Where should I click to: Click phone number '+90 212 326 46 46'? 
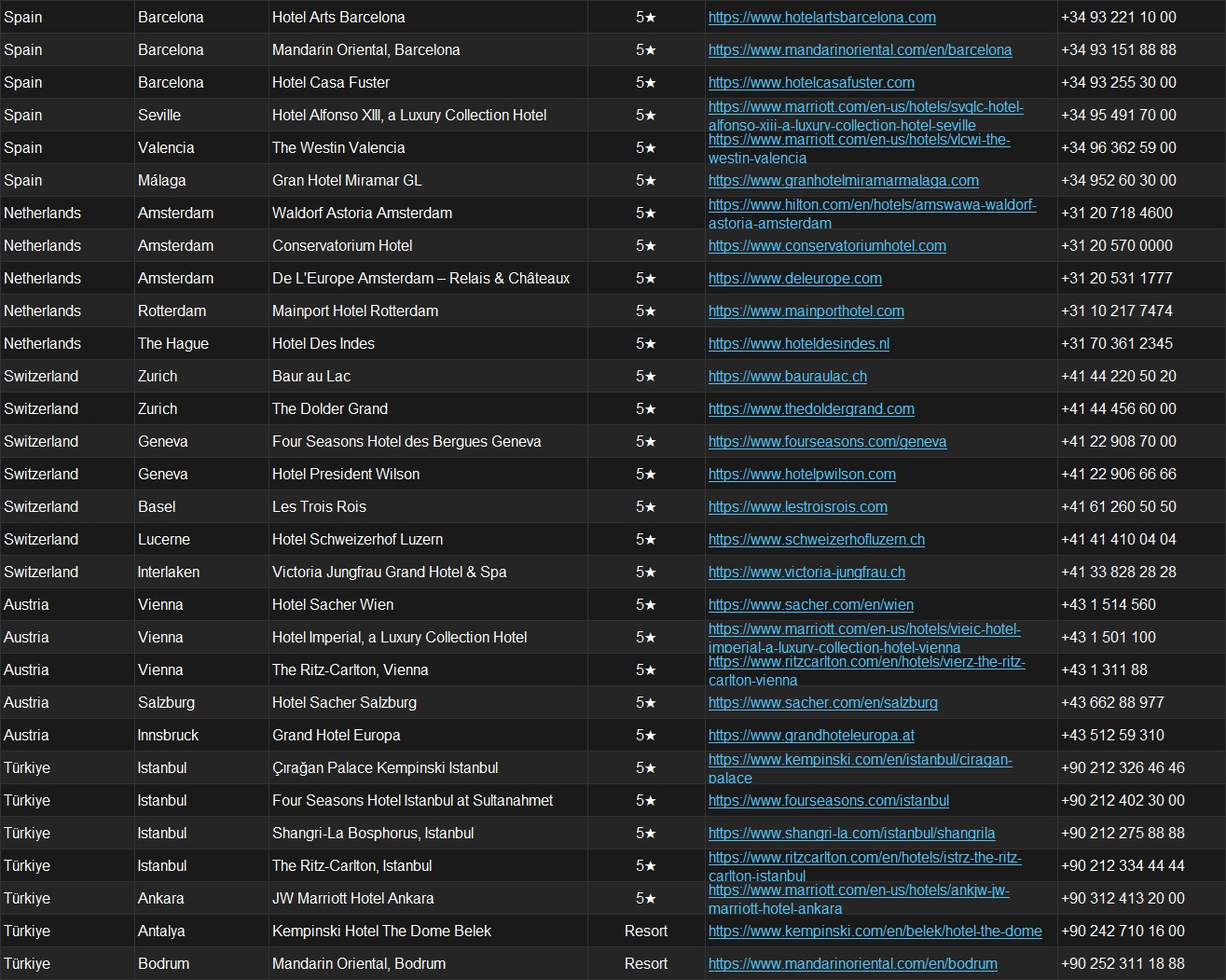click(x=1123, y=767)
